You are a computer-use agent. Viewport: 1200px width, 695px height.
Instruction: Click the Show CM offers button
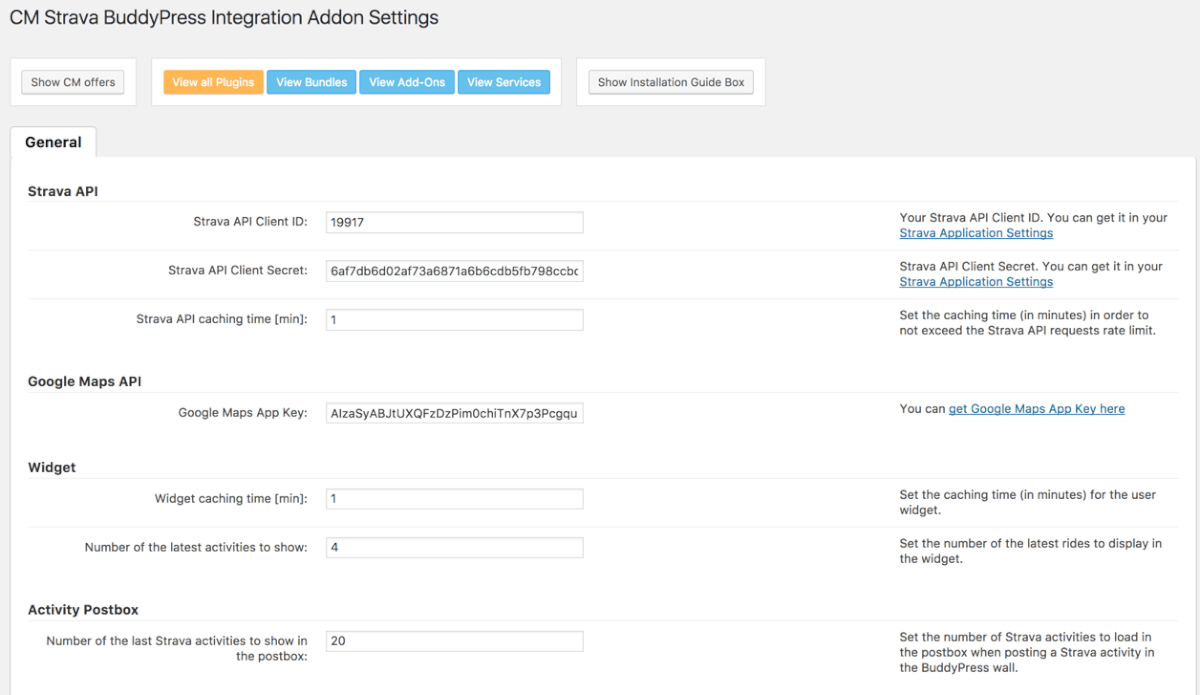pyautogui.click(x=73, y=82)
